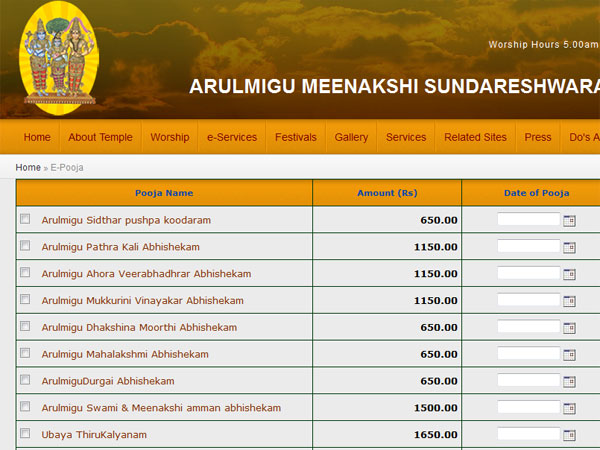This screenshot has height=450, width=600.
Task: Click the Arulmigu Mukkurini Vinayakar Abhishekam name
Action: click(x=143, y=301)
